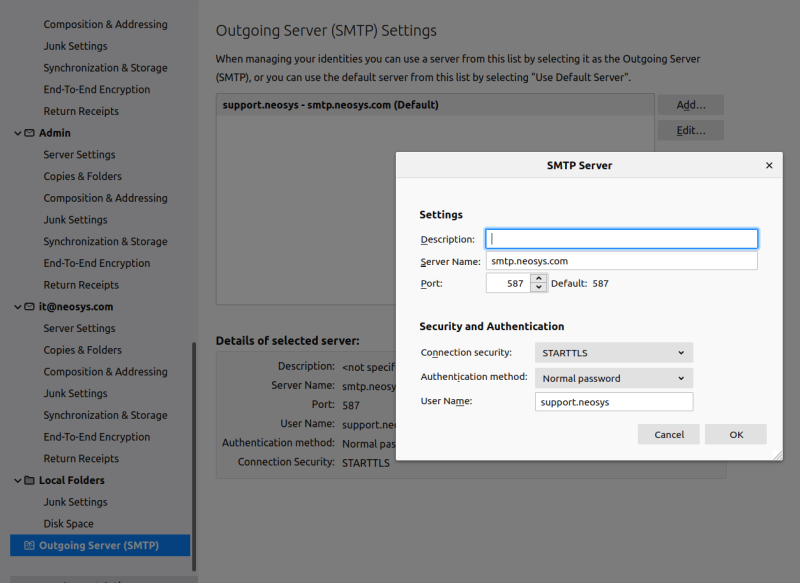The height and width of the screenshot is (583, 800).
Task: Click the Local Folders folder icon
Action: click(x=30, y=480)
